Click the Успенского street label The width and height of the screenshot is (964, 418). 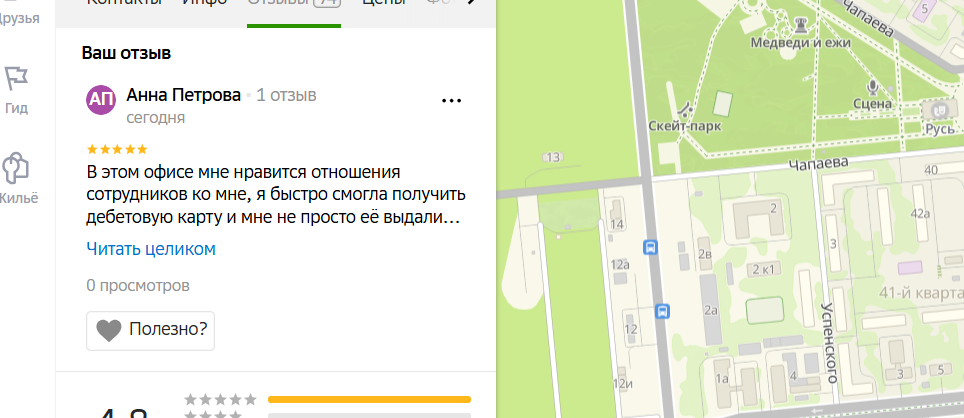pos(830,343)
